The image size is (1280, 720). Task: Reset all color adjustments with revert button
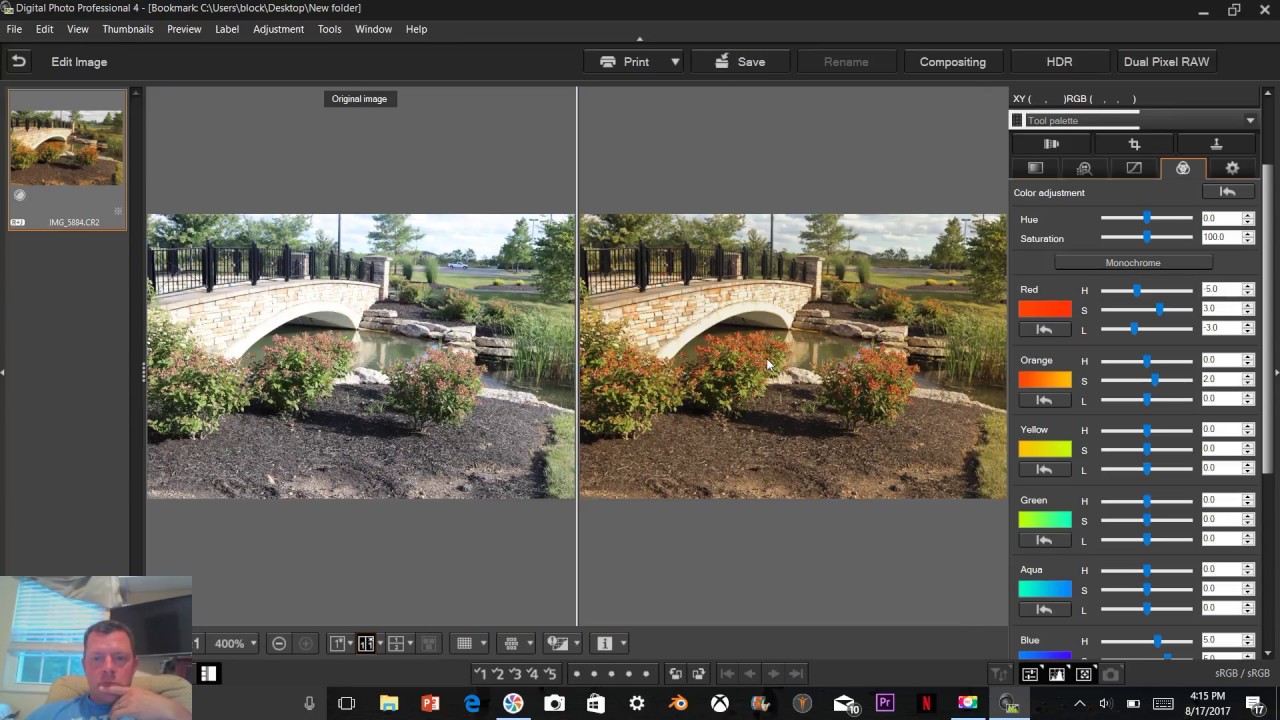coord(1228,192)
